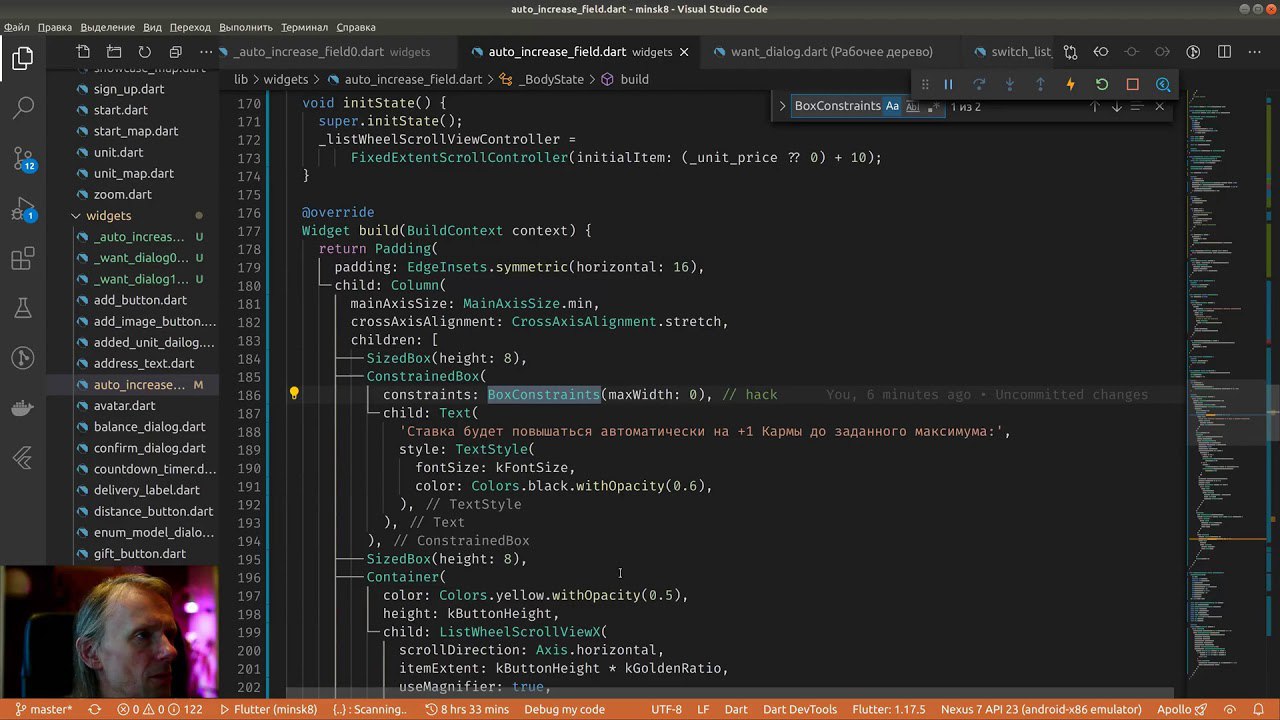Open the Testing flask view

pyautogui.click(x=23, y=308)
